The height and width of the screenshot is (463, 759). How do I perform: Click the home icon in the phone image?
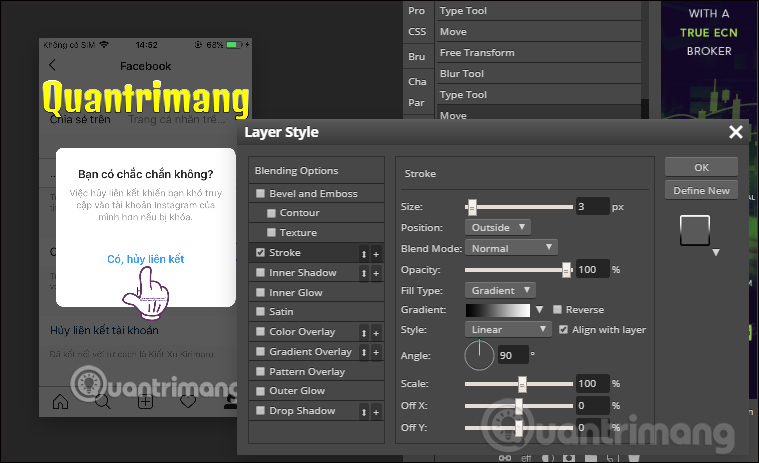click(x=61, y=401)
